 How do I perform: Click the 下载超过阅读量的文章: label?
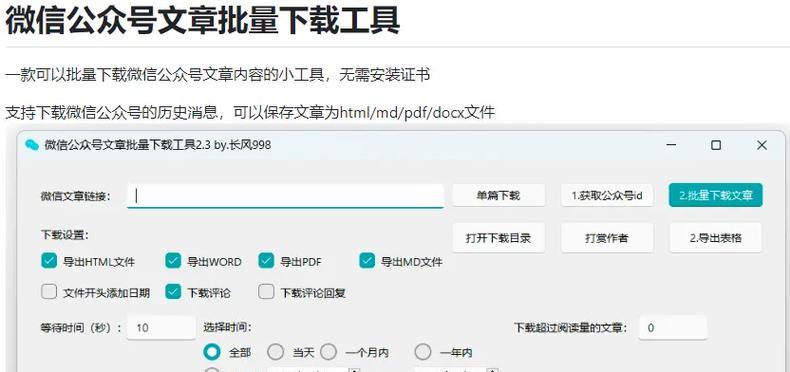(571, 328)
